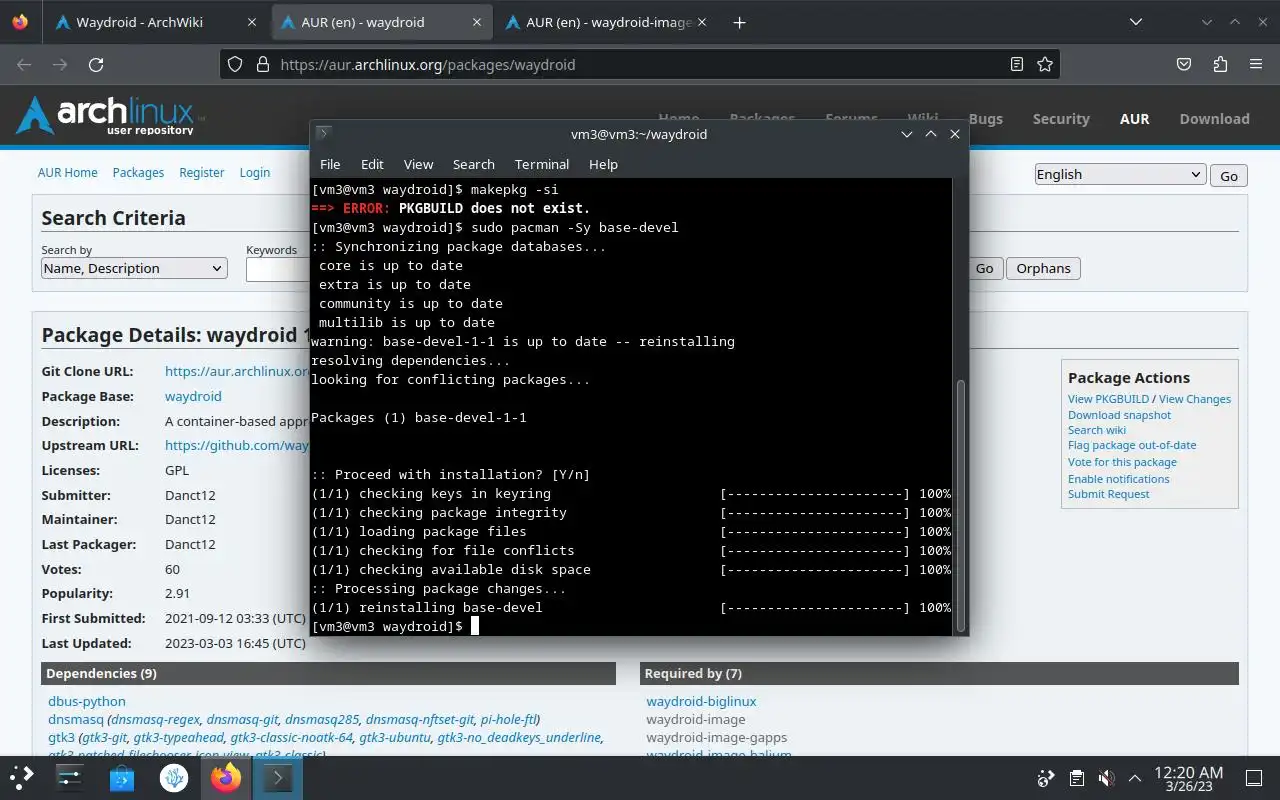This screenshot has height=800, width=1280.
Task: Close the Waydroid - ArchWiki tab
Action: (252, 22)
